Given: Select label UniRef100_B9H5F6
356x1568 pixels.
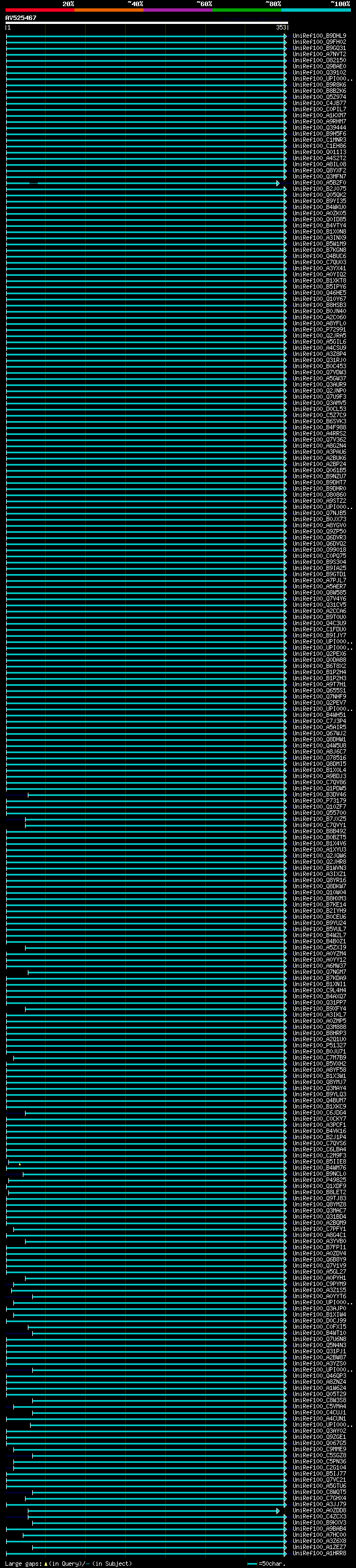Looking at the screenshot, I should tap(319, 133).
